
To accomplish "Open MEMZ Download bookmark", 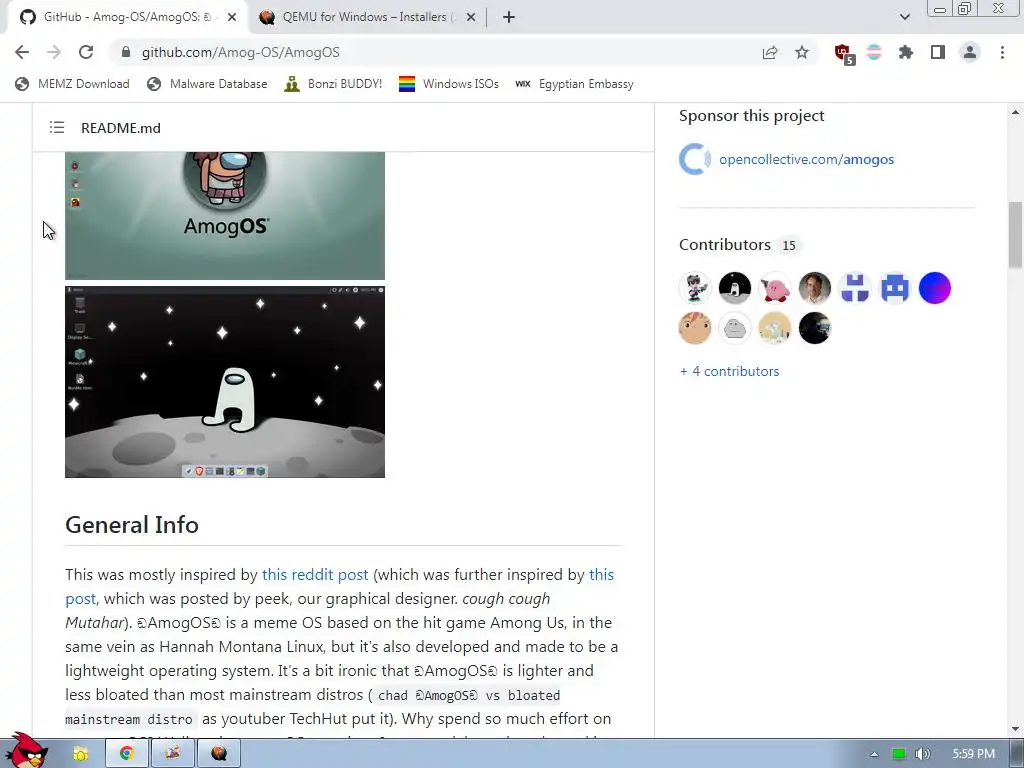I will tap(72, 84).
